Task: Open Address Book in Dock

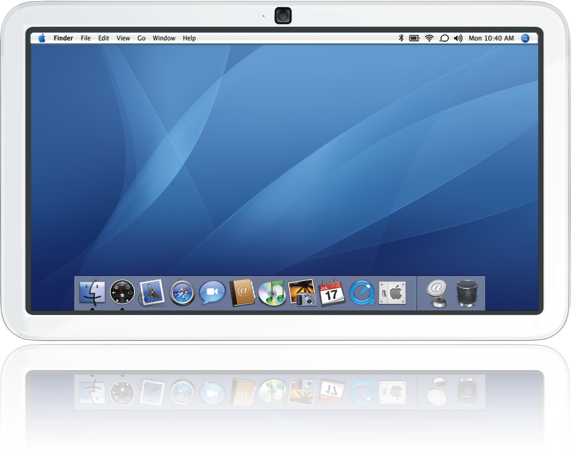Action: point(242,293)
